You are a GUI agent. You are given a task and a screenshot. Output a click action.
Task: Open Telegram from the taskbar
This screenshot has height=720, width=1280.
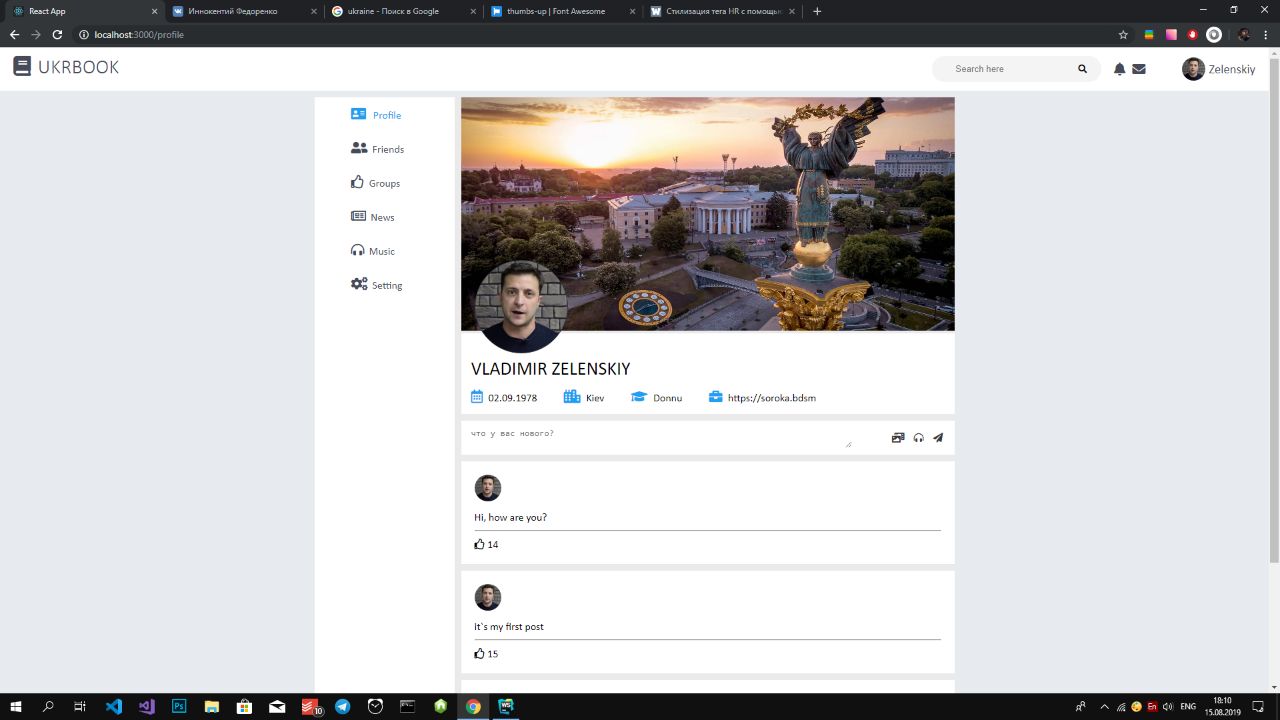343,706
